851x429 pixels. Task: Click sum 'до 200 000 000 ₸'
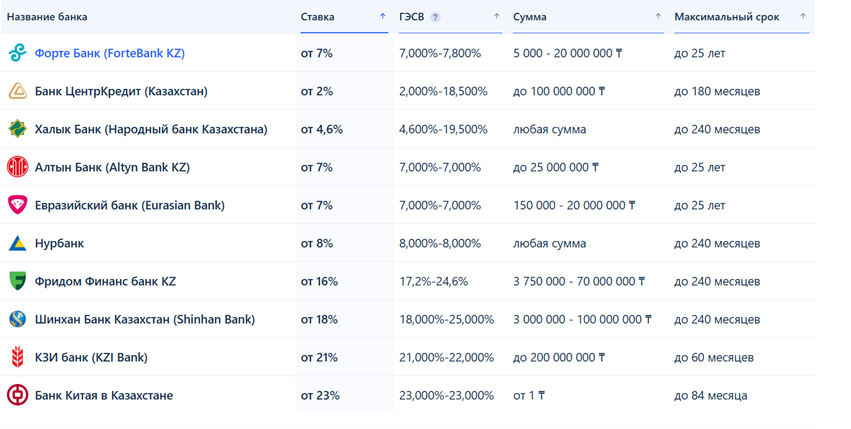point(559,357)
